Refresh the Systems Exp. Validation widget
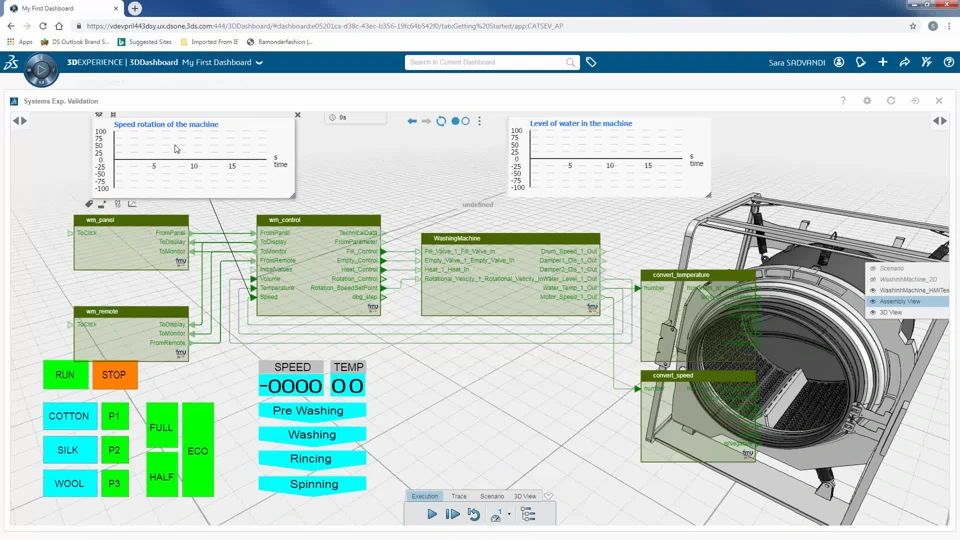The image size is (960, 540). (x=891, y=100)
